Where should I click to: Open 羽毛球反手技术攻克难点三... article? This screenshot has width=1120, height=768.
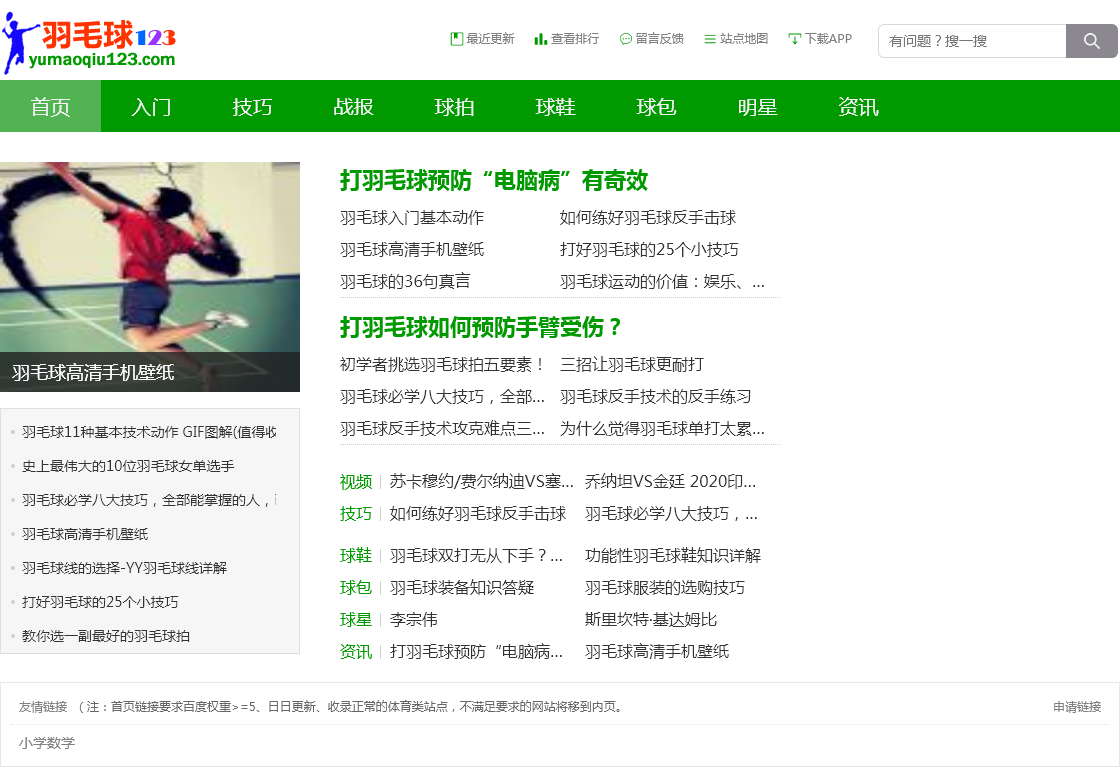click(442, 429)
